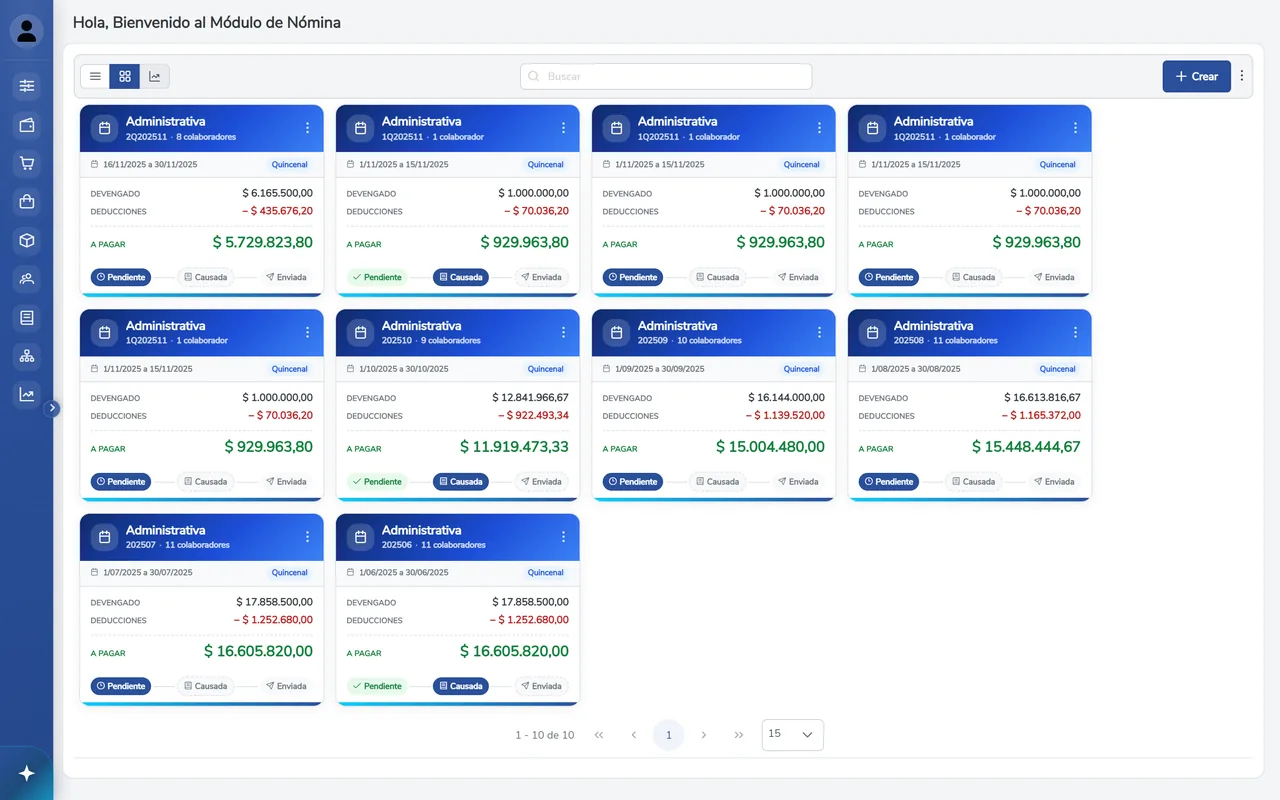Open the 202509 card options menu

pos(820,332)
